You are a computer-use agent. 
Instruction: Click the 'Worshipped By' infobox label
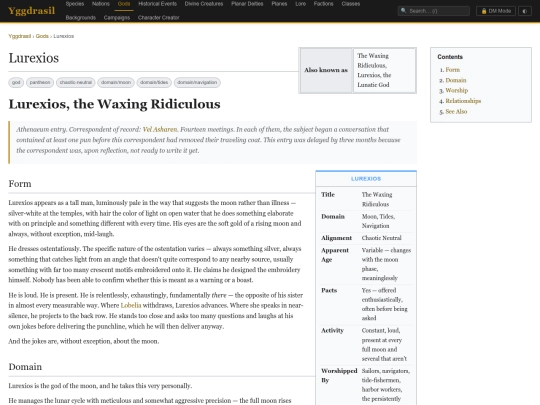pyautogui.click(x=339, y=375)
